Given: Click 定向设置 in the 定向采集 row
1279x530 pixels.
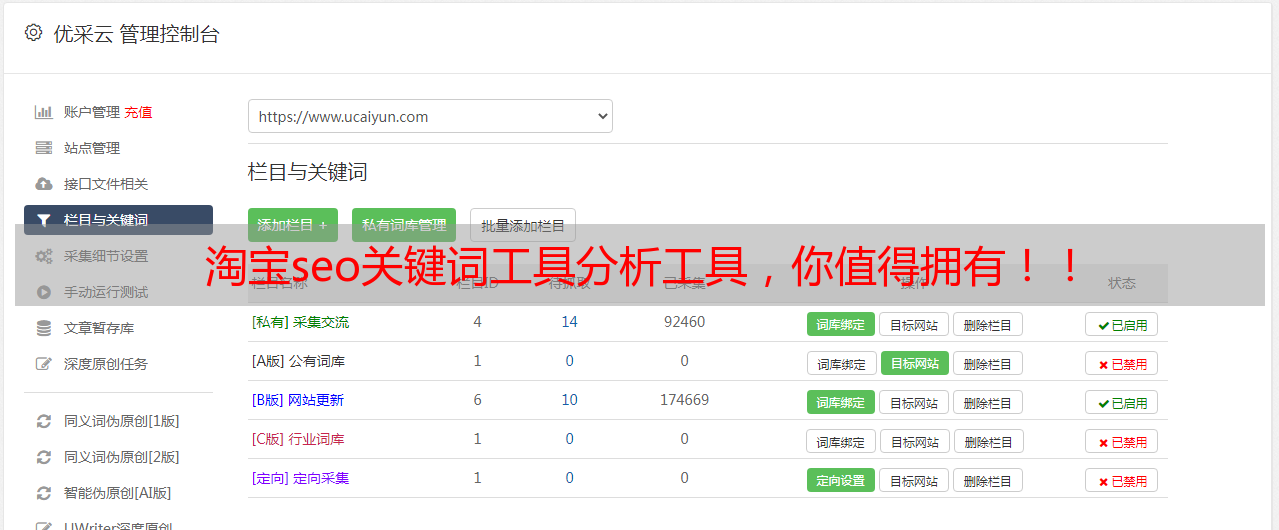Looking at the screenshot, I should pyautogui.click(x=841, y=480).
